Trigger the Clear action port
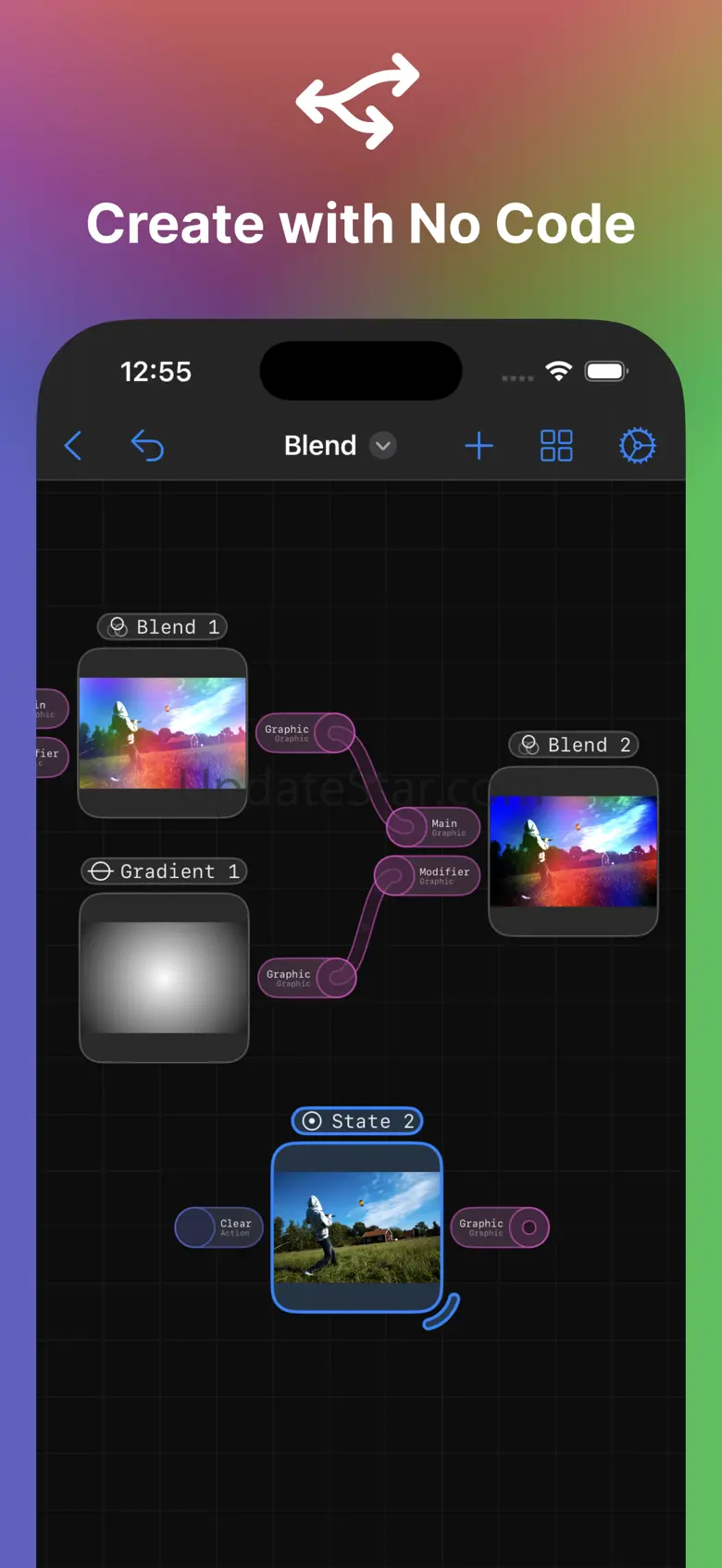722x1568 pixels. pos(196,1228)
